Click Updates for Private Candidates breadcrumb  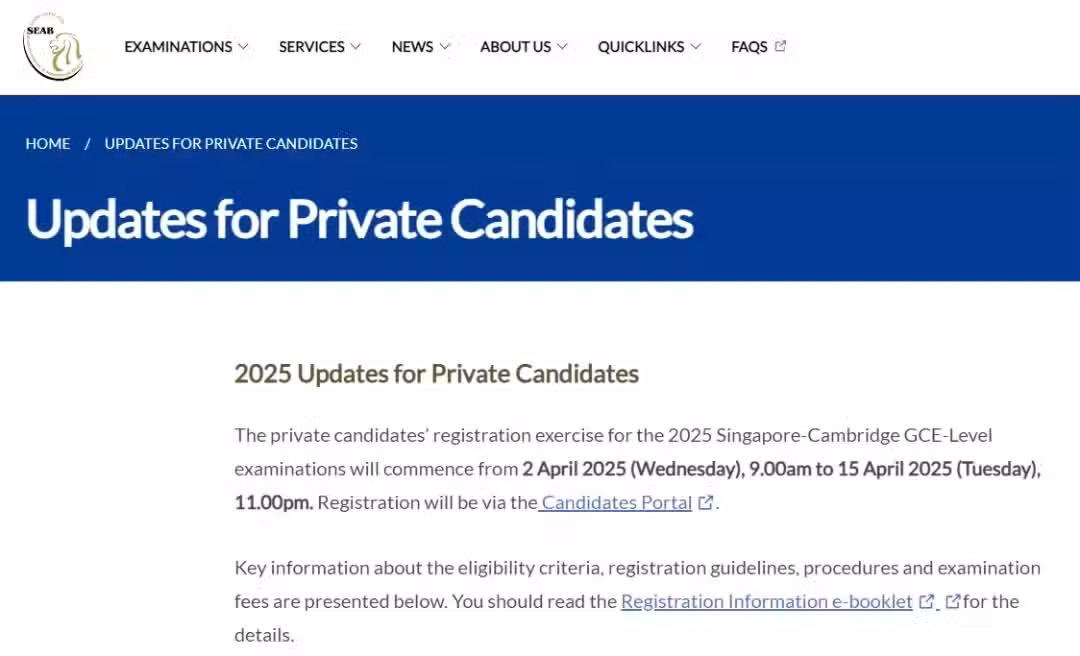point(231,143)
